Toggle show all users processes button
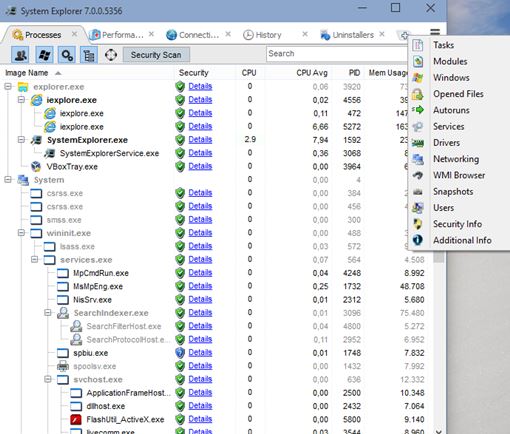Viewport: 510px width, 434px height. click(20, 55)
